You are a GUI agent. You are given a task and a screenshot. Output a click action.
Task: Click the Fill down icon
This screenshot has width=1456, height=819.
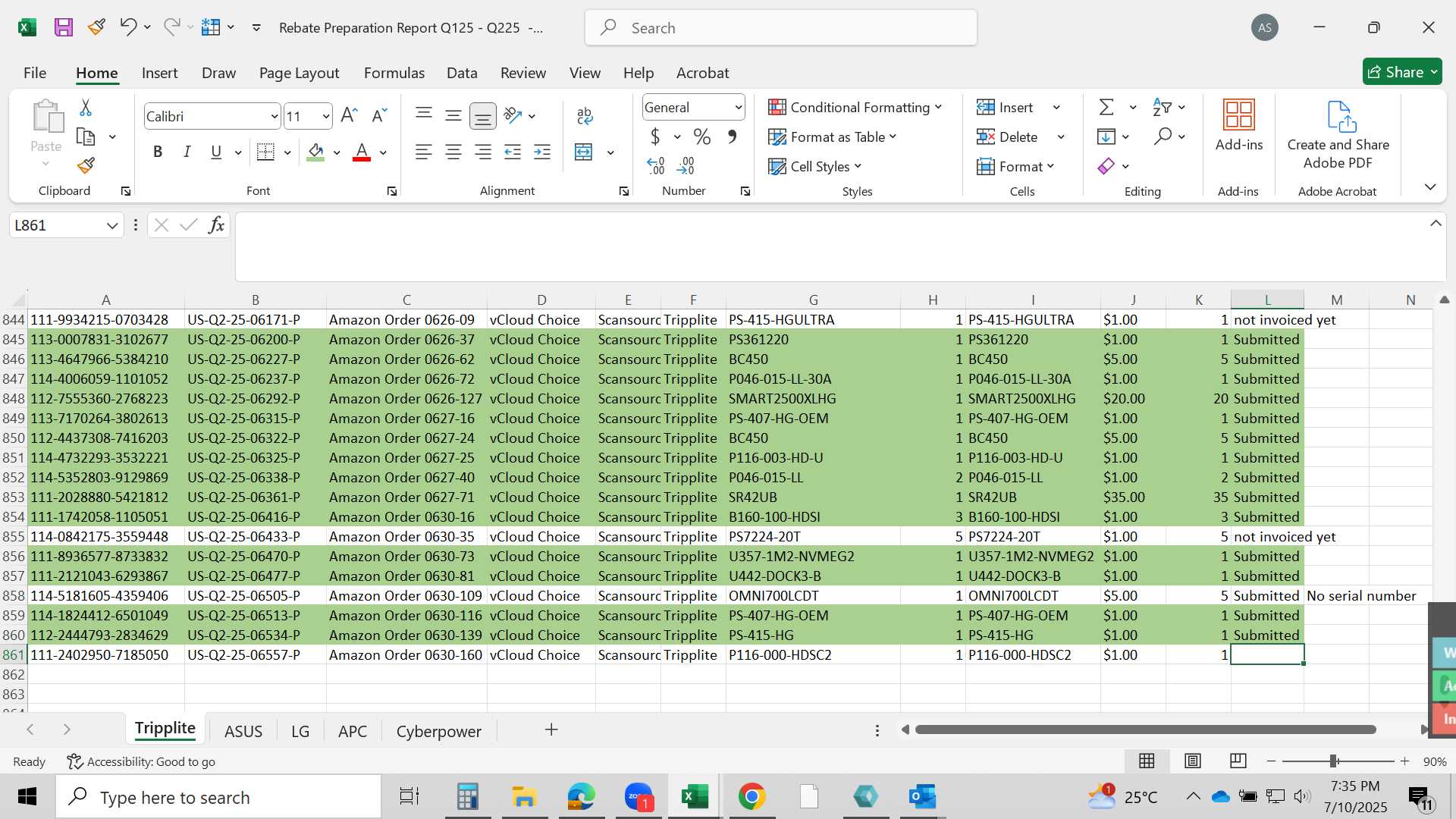pos(1106,136)
